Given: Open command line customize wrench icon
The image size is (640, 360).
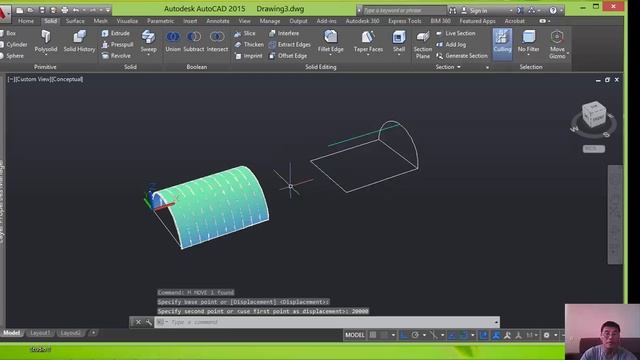Looking at the screenshot, I should [x=149, y=322].
